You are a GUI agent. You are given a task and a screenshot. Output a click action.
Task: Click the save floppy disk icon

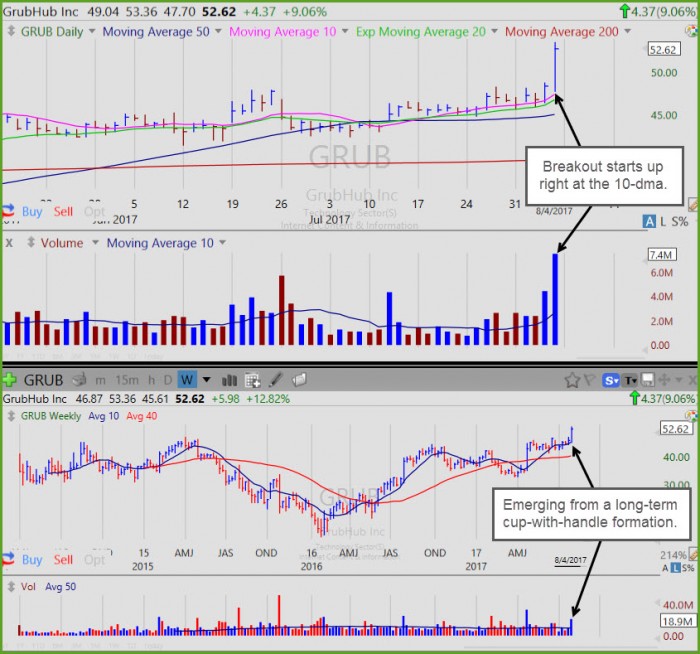(x=647, y=380)
